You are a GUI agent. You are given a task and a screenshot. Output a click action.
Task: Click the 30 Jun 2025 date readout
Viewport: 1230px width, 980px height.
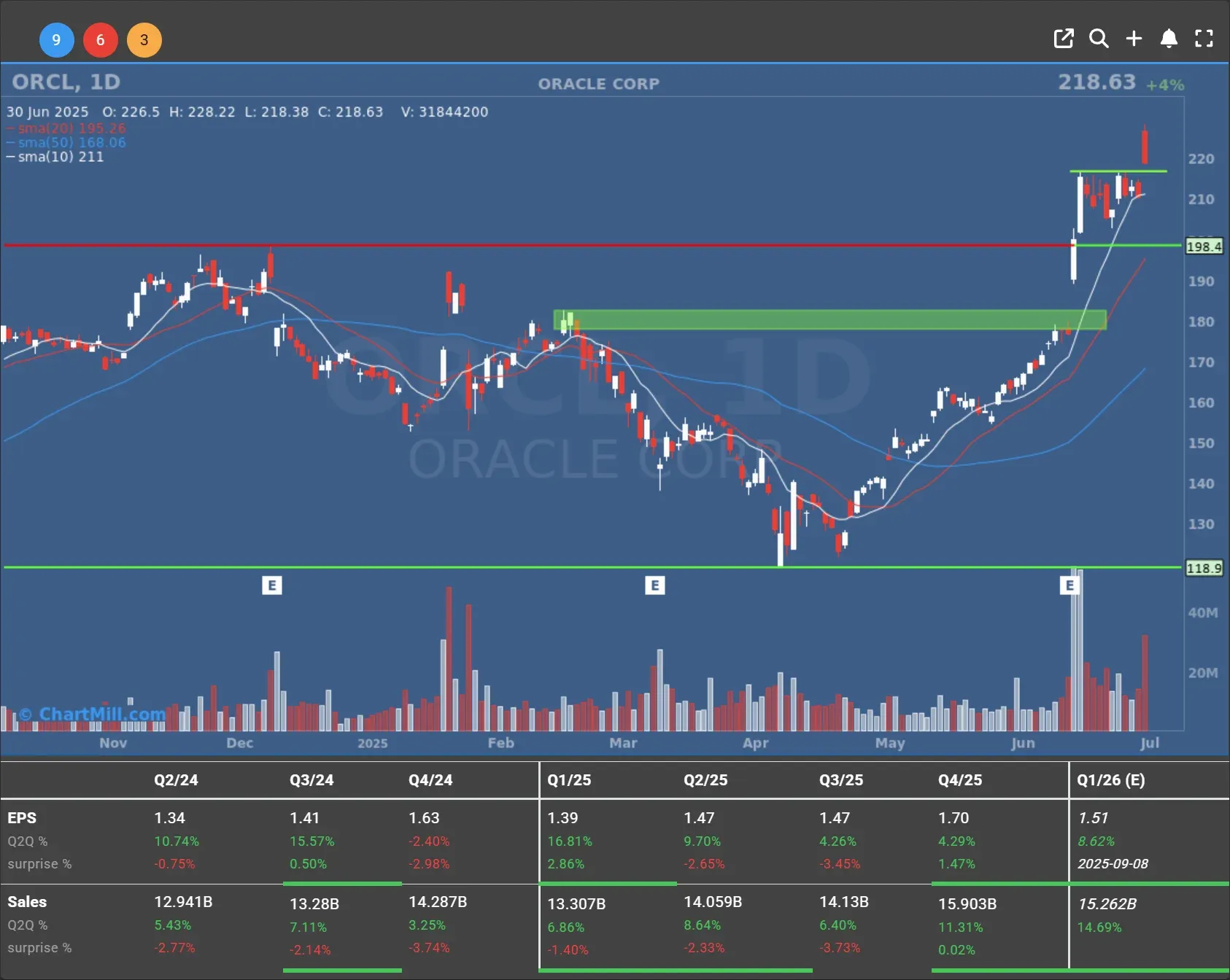47,112
